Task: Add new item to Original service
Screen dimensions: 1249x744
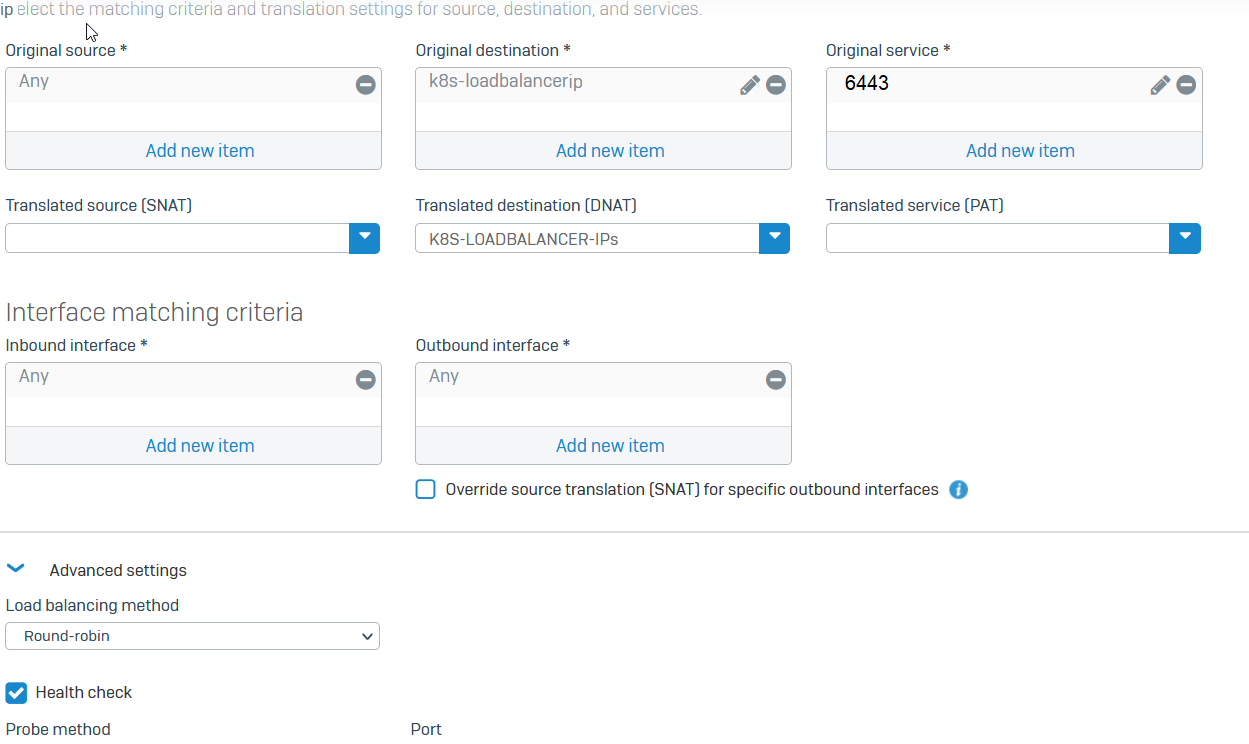Action: (x=1020, y=151)
